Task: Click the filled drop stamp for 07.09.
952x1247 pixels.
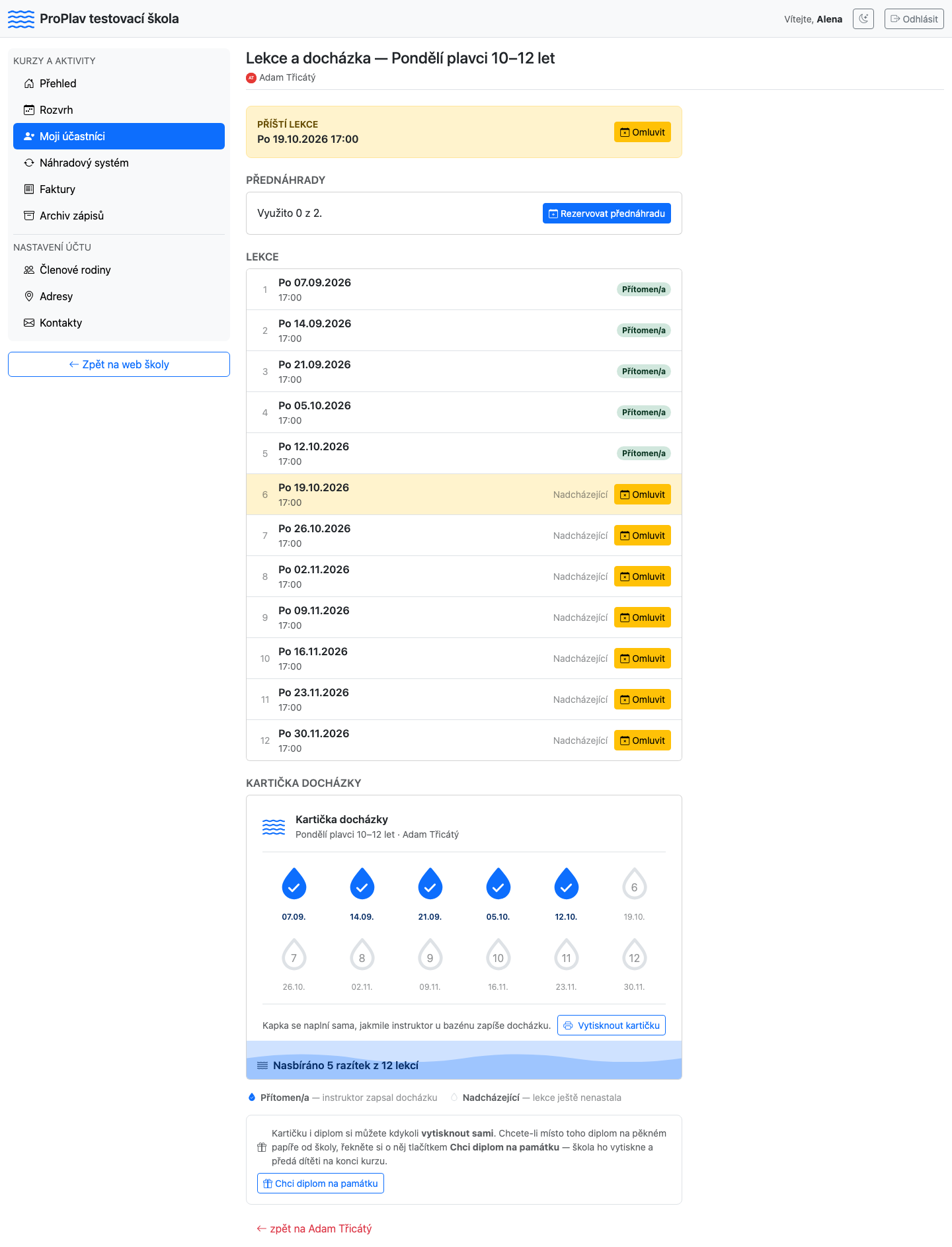Action: 294,884
